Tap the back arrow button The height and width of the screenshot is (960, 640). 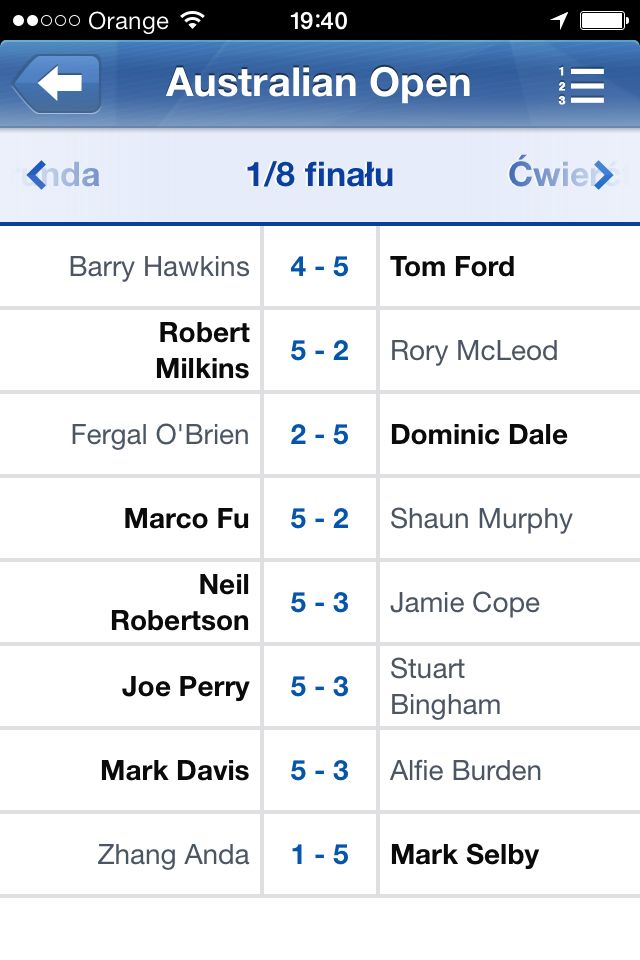(x=58, y=83)
